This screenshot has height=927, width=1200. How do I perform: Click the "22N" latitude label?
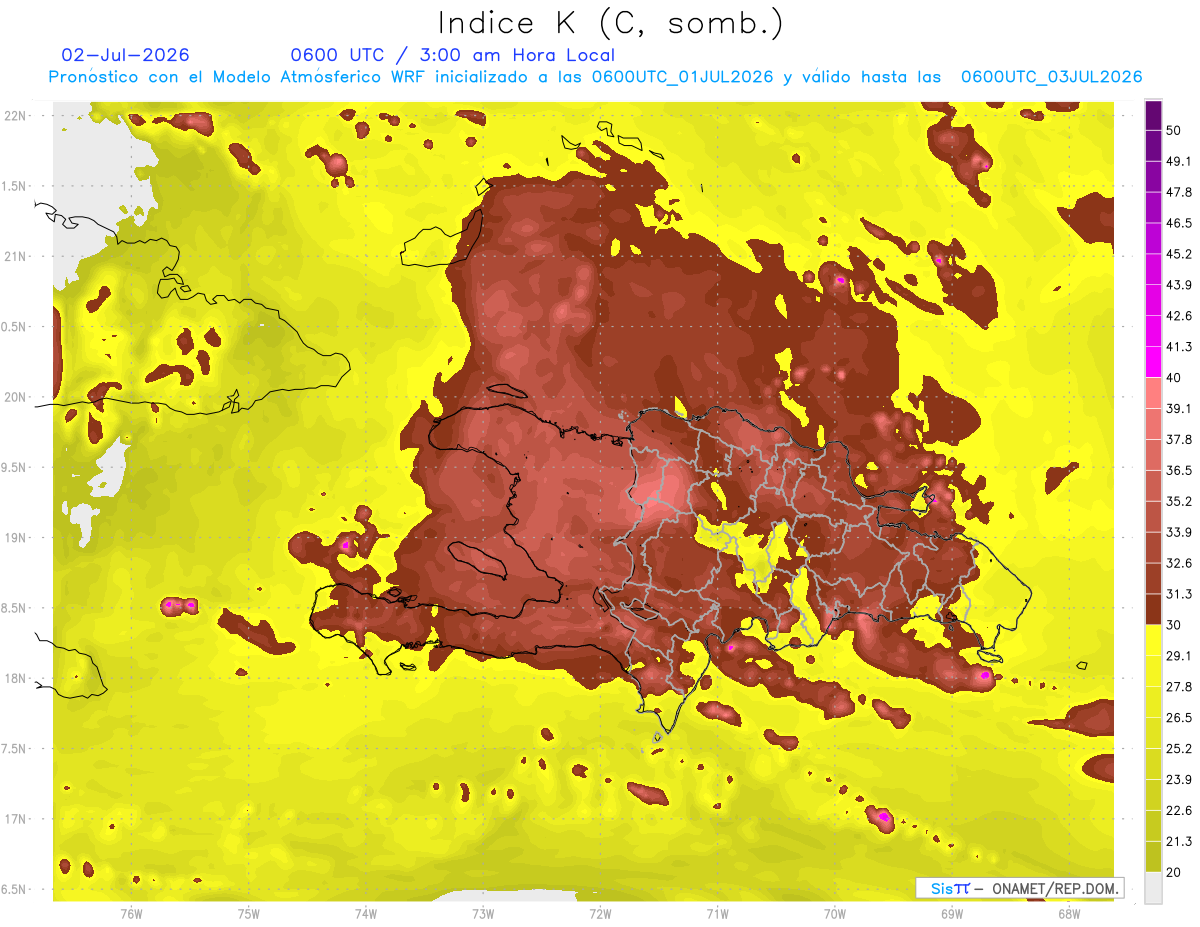15,116
